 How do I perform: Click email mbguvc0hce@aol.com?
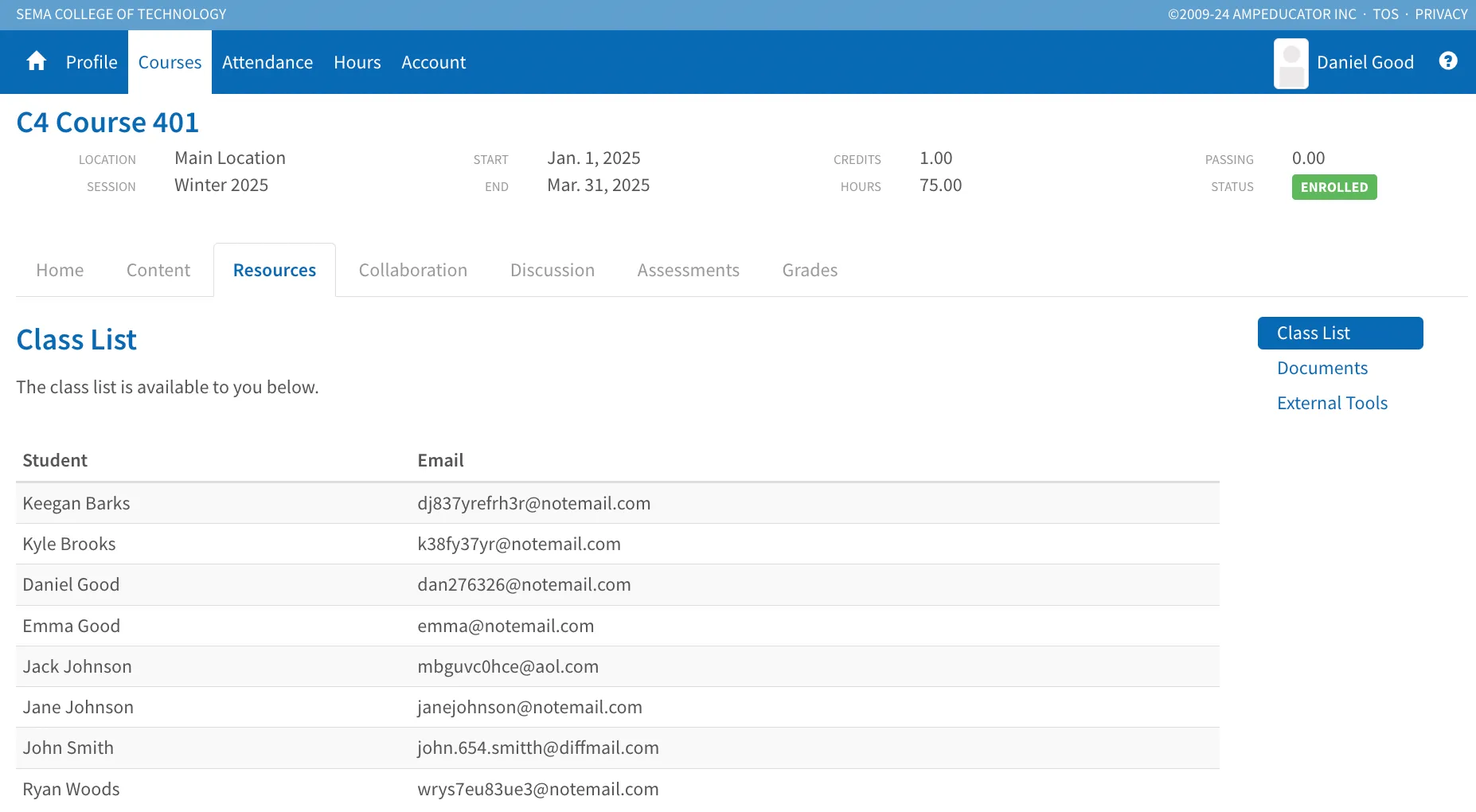pos(508,666)
